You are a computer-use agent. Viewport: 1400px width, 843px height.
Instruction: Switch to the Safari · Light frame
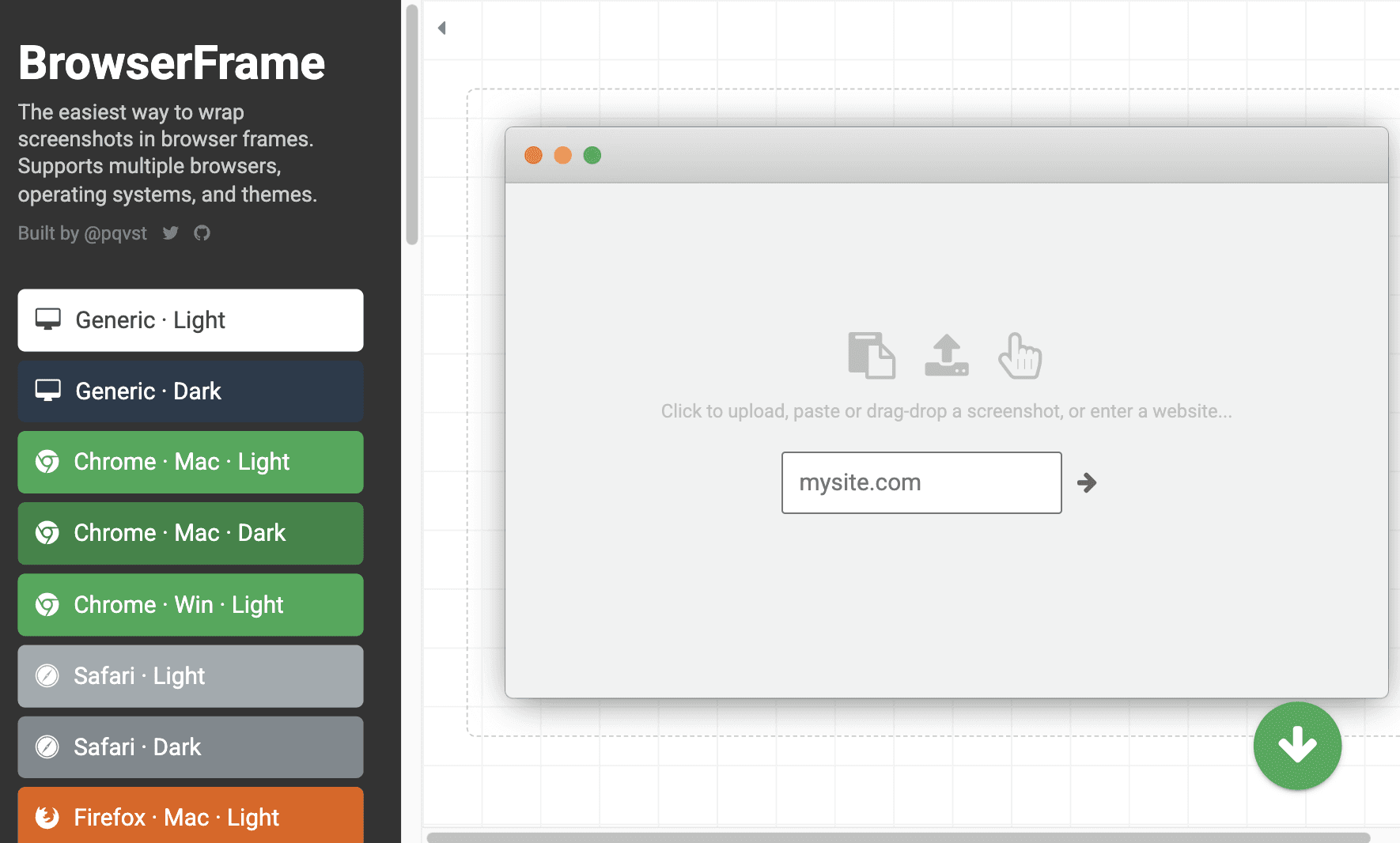click(x=191, y=676)
